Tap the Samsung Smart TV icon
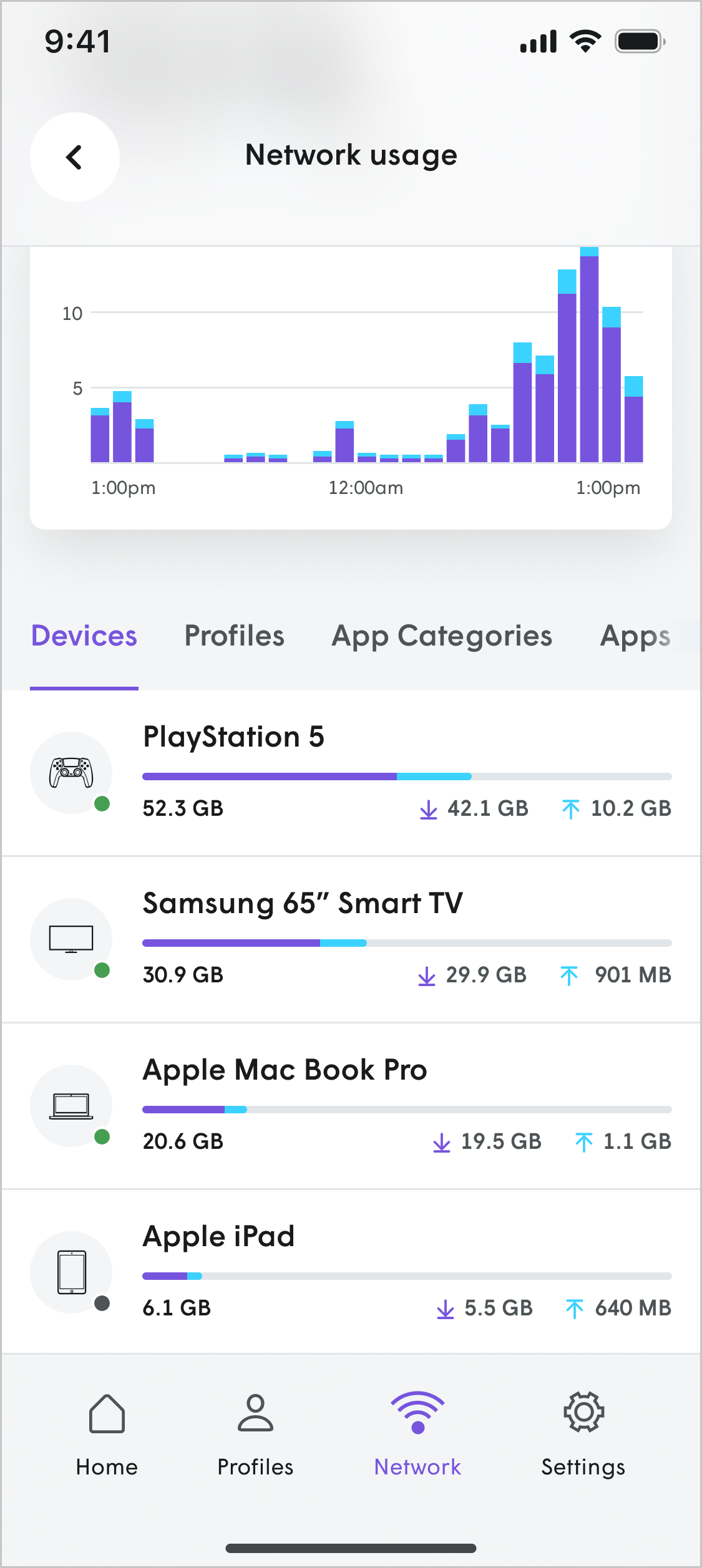This screenshot has width=702, height=1568. click(x=71, y=939)
